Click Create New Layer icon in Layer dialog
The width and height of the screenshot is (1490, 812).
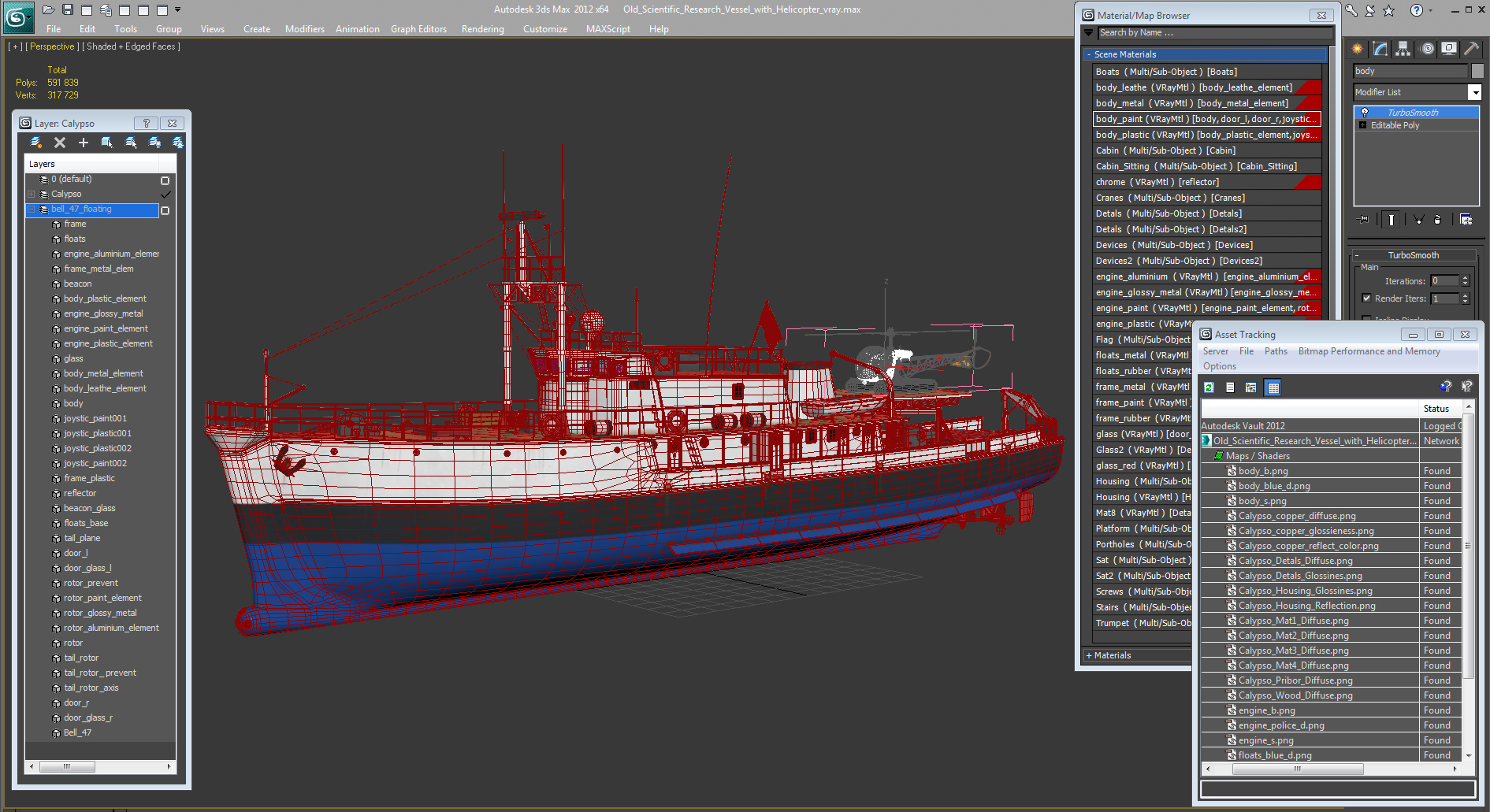[36, 143]
